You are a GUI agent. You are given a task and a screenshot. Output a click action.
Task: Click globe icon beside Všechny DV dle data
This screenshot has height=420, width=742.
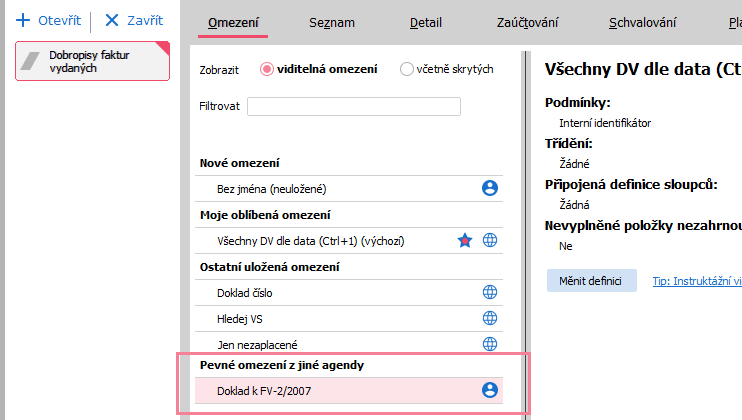[x=490, y=240]
